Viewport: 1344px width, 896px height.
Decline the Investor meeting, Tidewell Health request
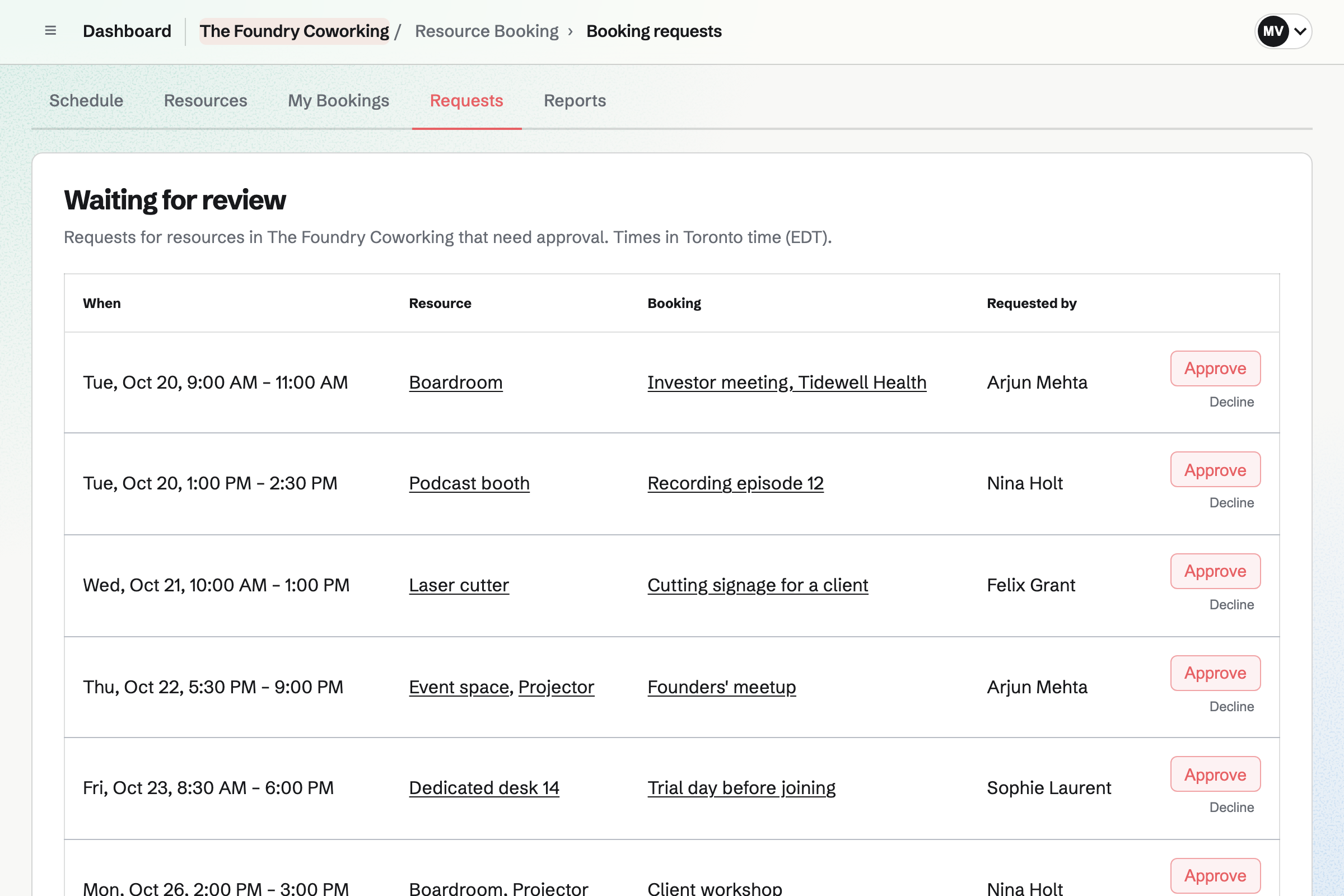tap(1231, 402)
